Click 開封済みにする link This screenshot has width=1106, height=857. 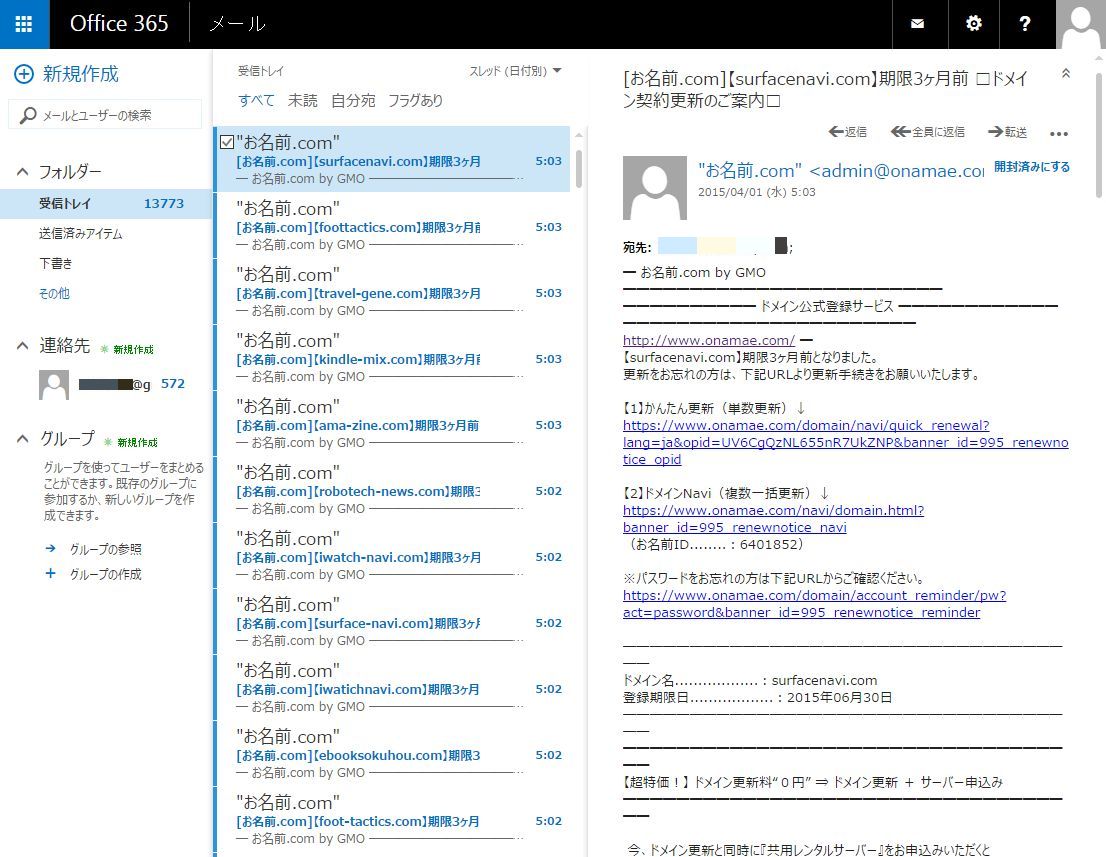click(x=1032, y=166)
